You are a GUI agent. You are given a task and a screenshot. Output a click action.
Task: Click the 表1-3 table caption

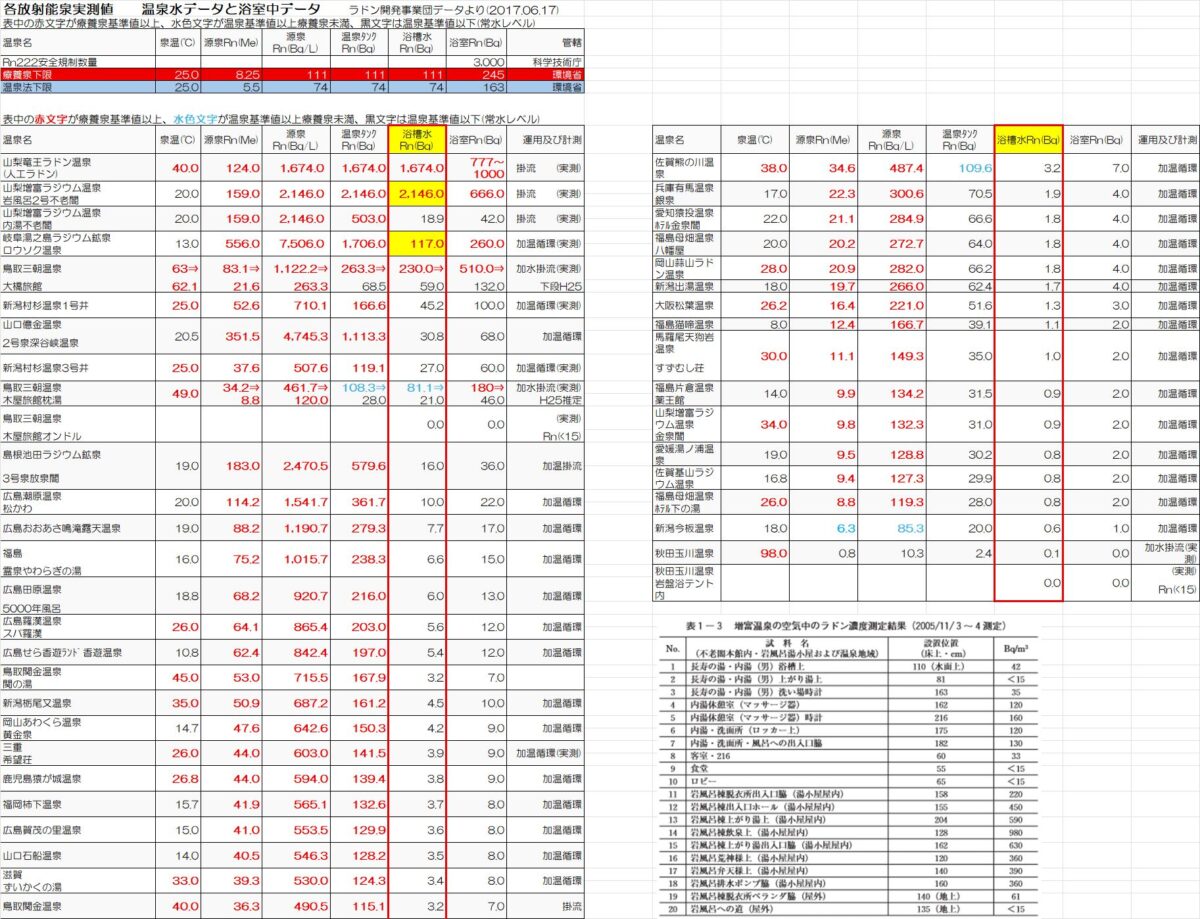pos(847,626)
